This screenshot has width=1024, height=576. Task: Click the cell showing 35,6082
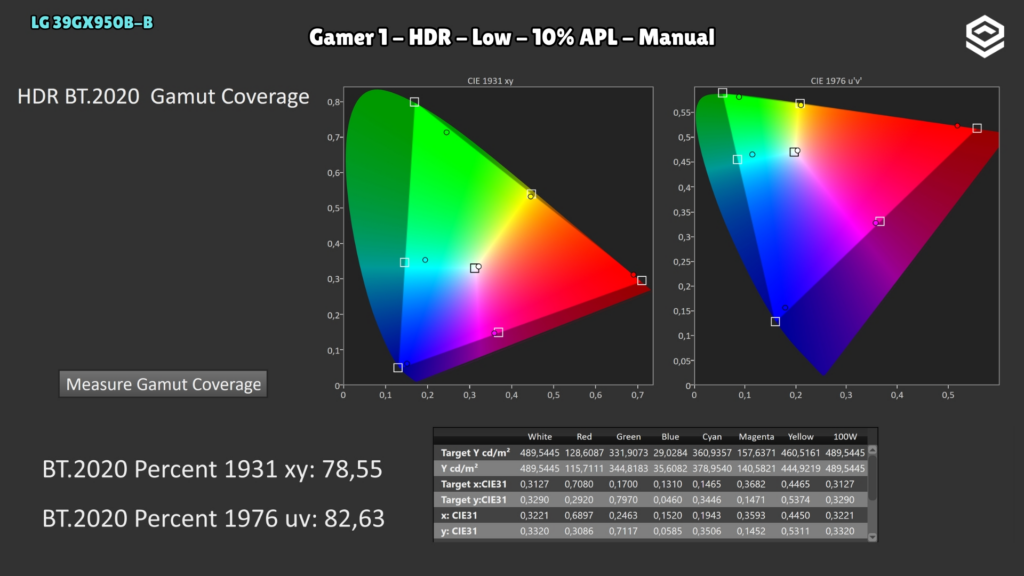click(x=670, y=468)
